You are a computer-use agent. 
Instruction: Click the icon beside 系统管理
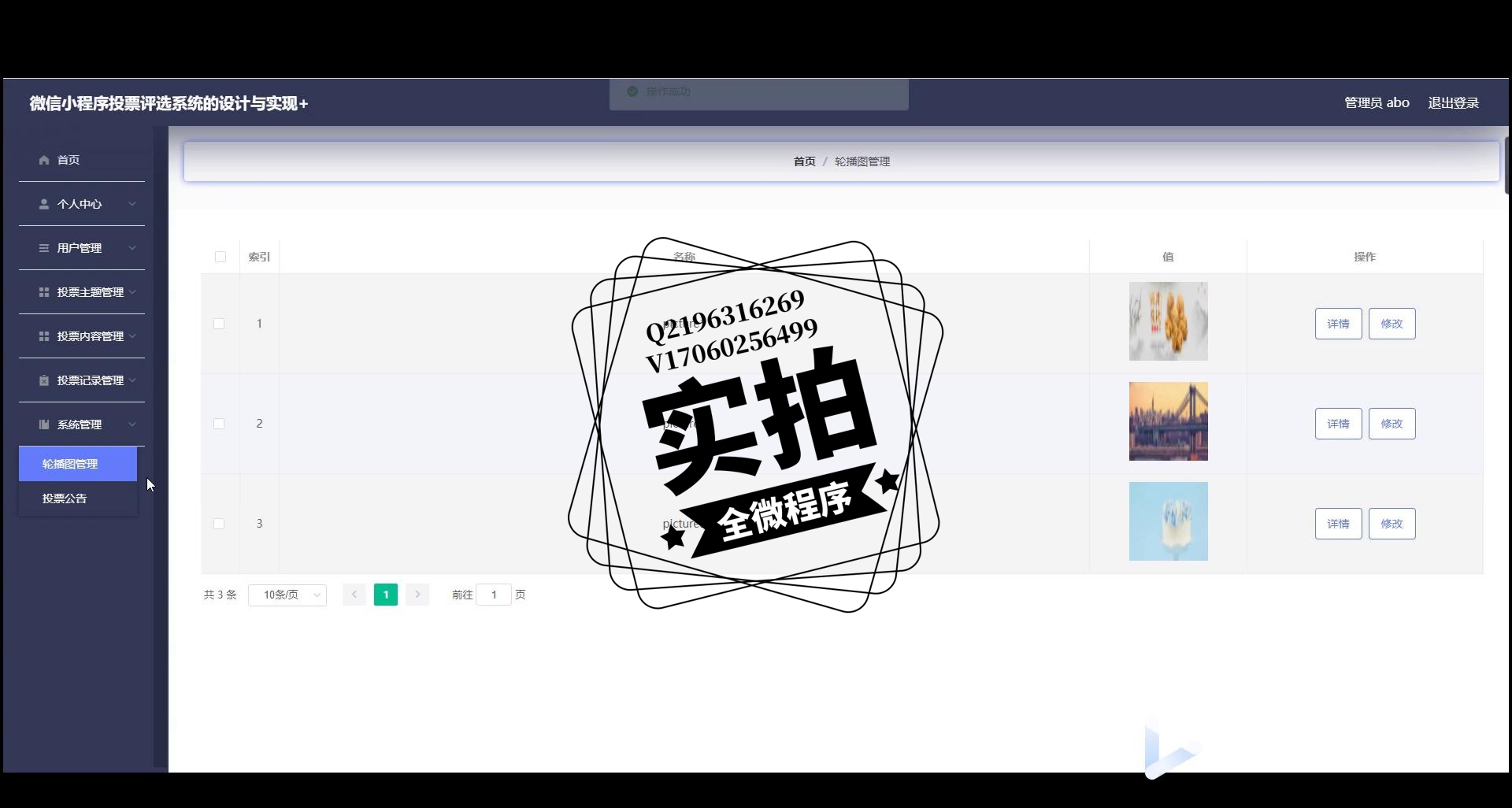tap(44, 424)
